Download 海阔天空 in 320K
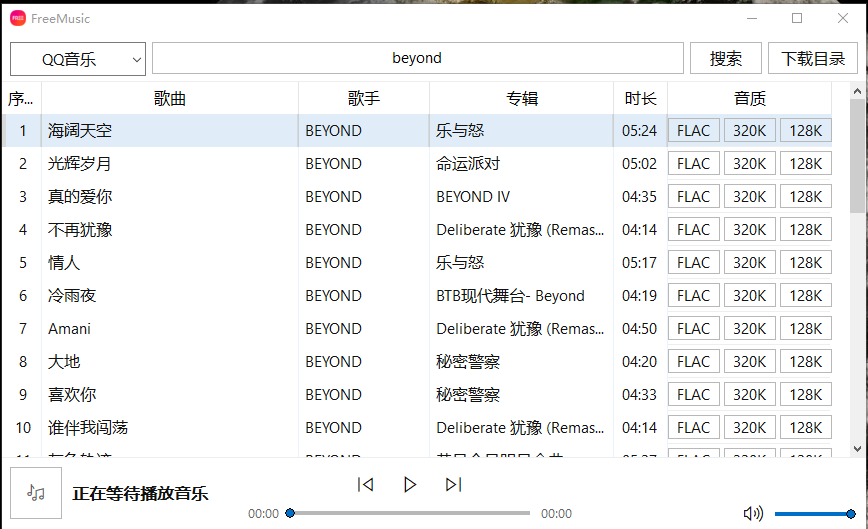Screen dimensions: 868x529 (750, 131)
